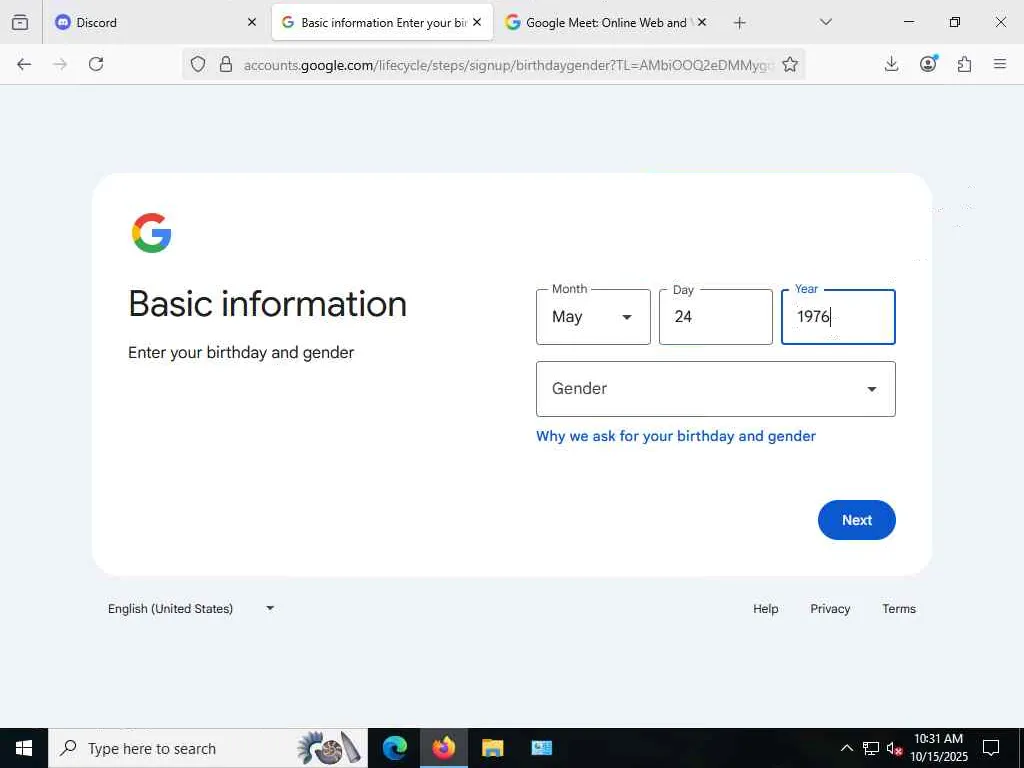Reload the current page
The image size is (1024, 768).
[x=96, y=64]
